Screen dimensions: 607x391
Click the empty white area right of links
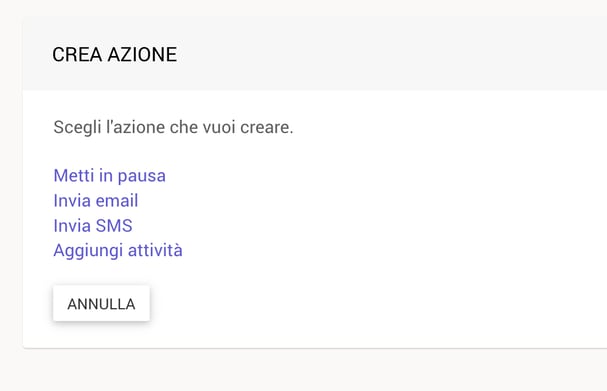point(387,213)
